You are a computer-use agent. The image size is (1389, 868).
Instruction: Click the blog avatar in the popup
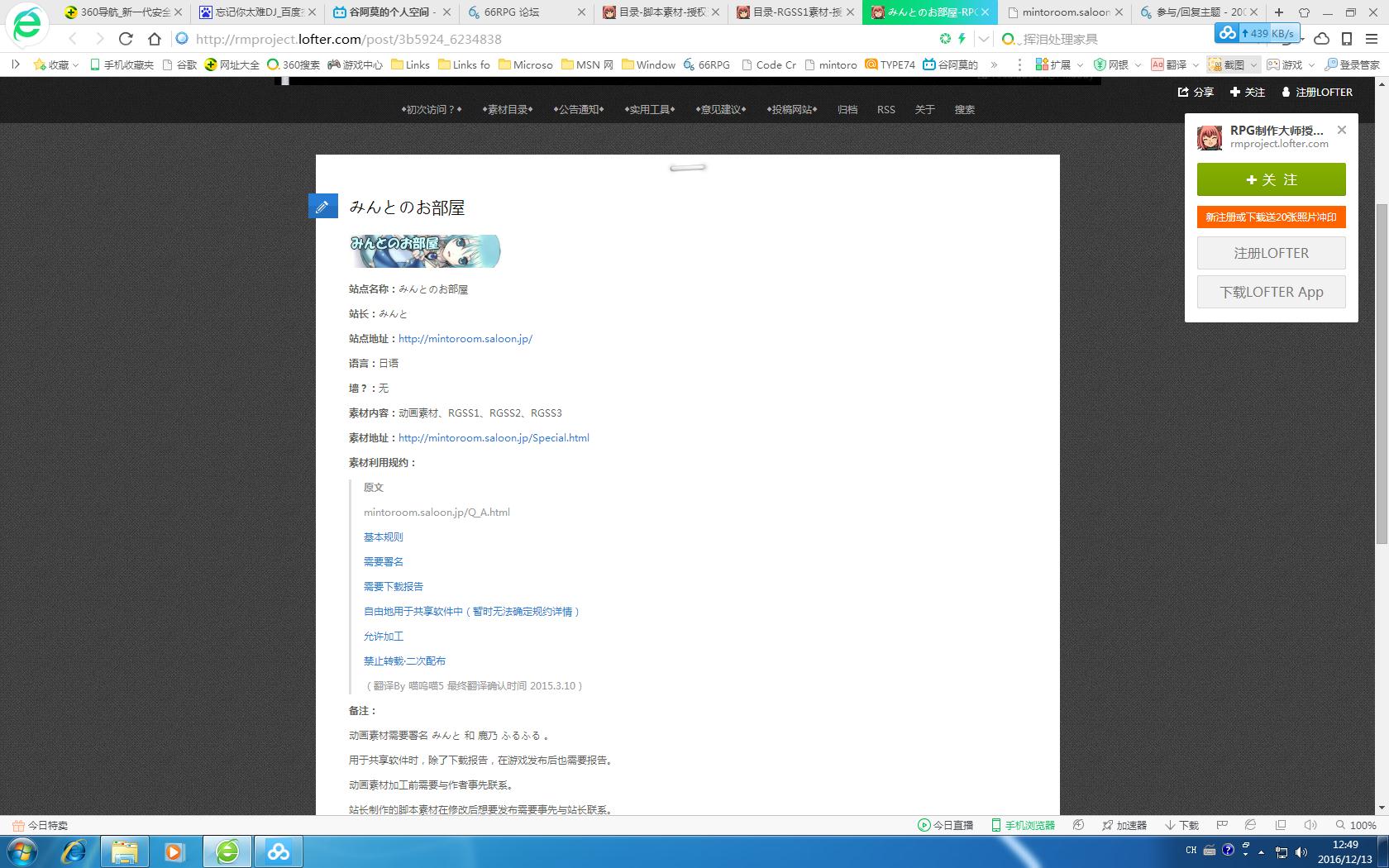(1210, 137)
